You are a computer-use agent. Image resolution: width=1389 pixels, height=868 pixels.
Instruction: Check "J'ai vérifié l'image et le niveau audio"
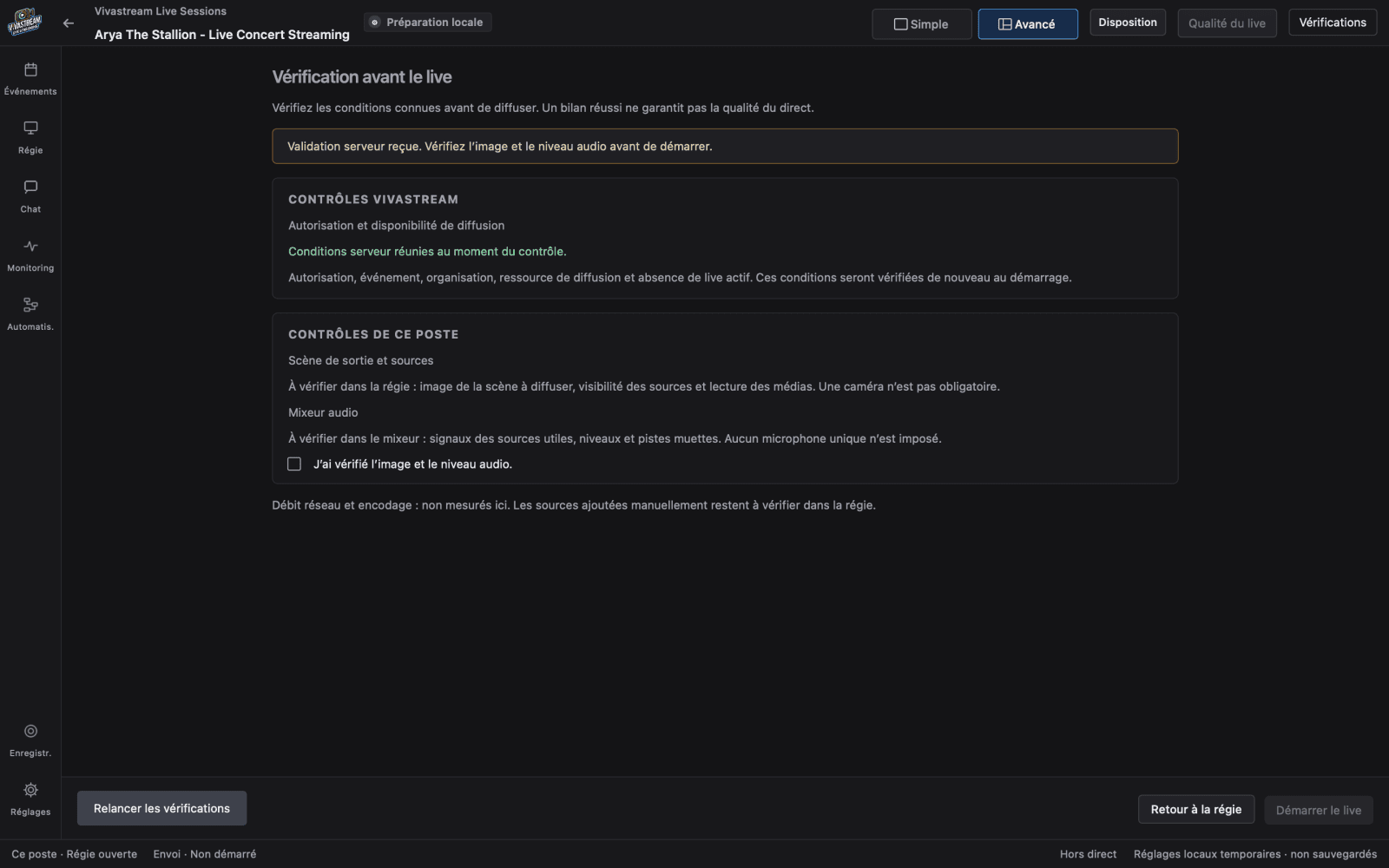coord(294,464)
